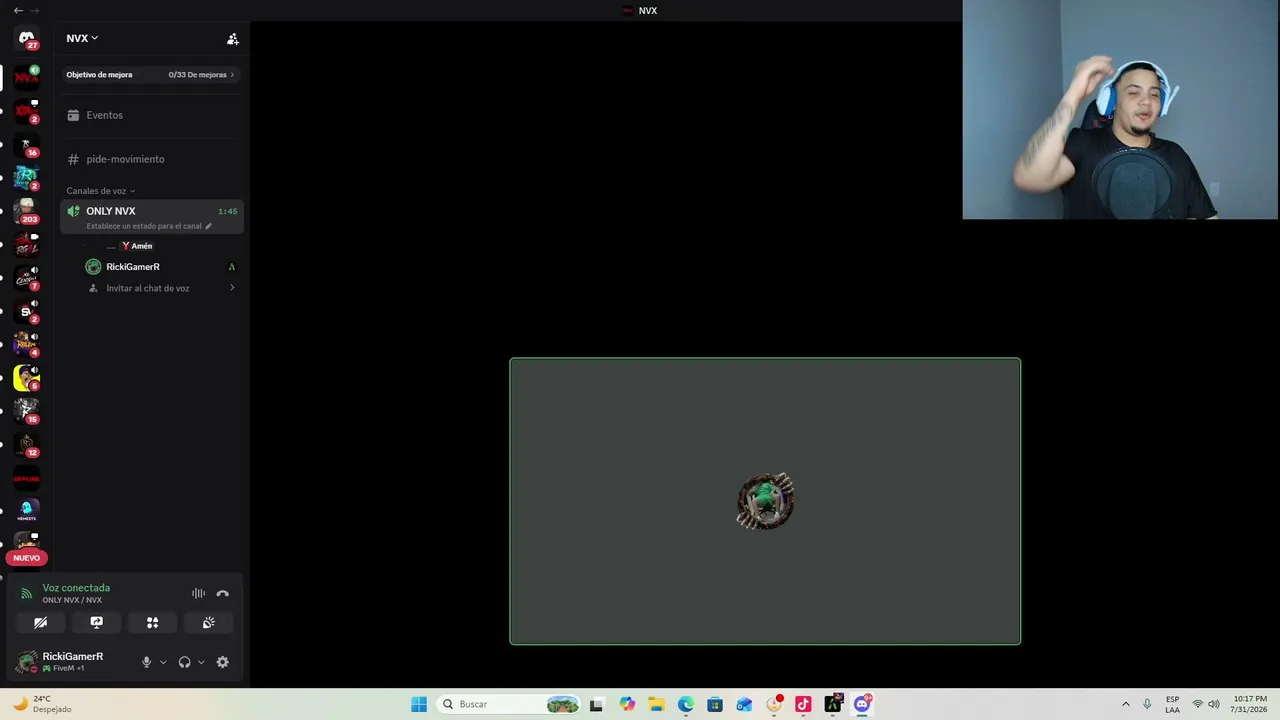
Task: Expand Invitar al chat de voz arrow
Action: pyautogui.click(x=232, y=288)
